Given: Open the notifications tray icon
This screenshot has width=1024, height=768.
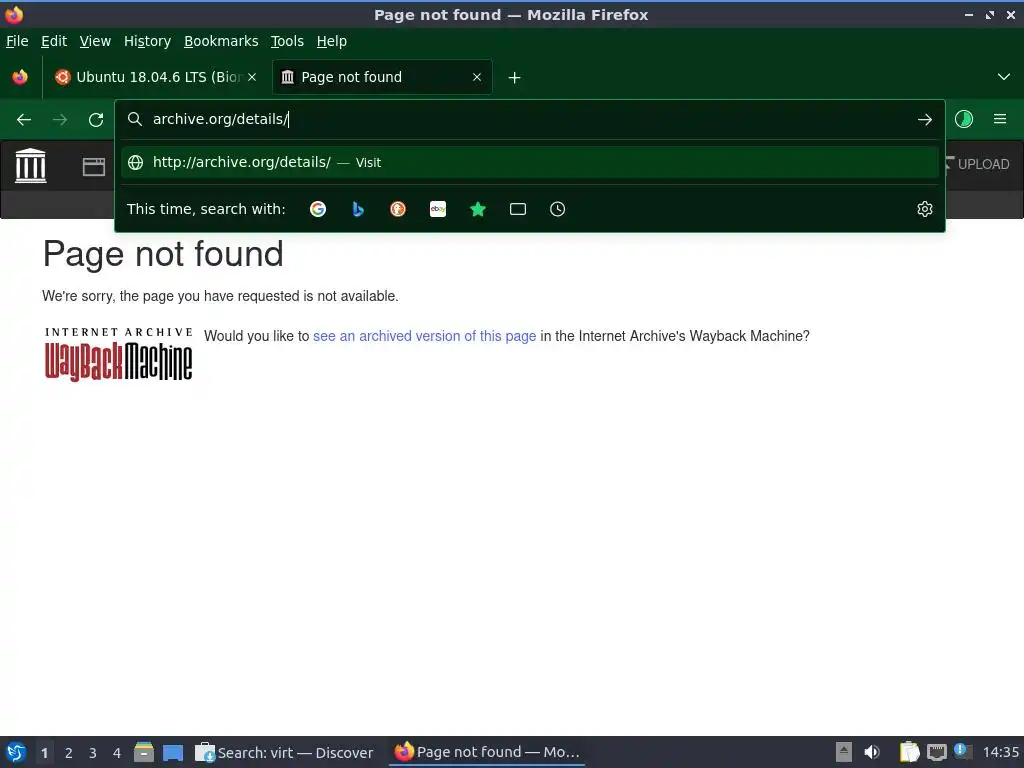Looking at the screenshot, I should (962, 751).
